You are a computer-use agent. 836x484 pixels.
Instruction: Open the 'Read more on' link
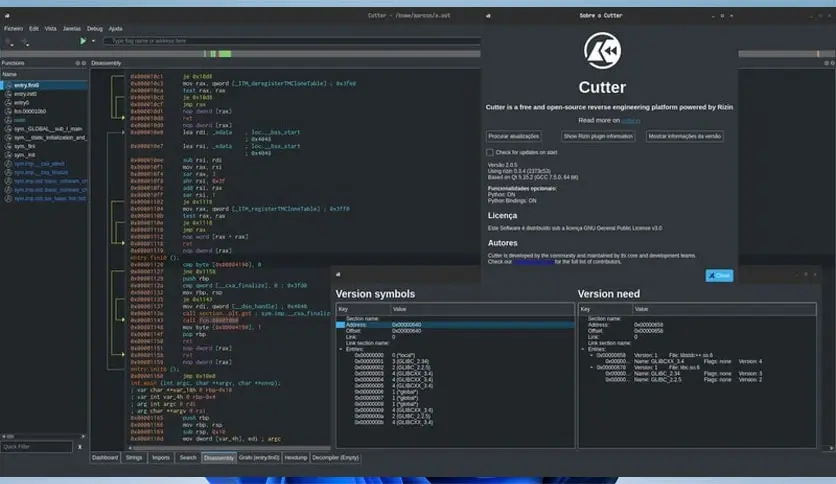point(631,120)
